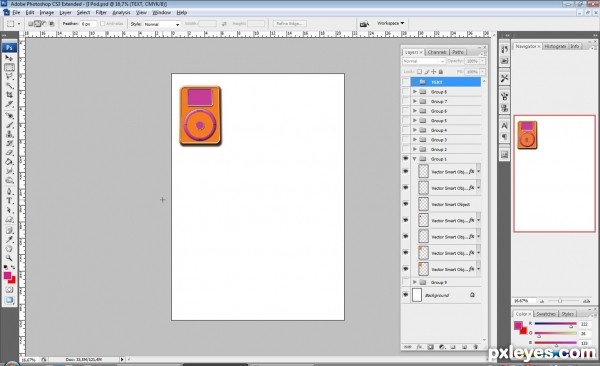600x366 pixels.
Task: Click the Background layer thumbnail
Action: coord(417,295)
